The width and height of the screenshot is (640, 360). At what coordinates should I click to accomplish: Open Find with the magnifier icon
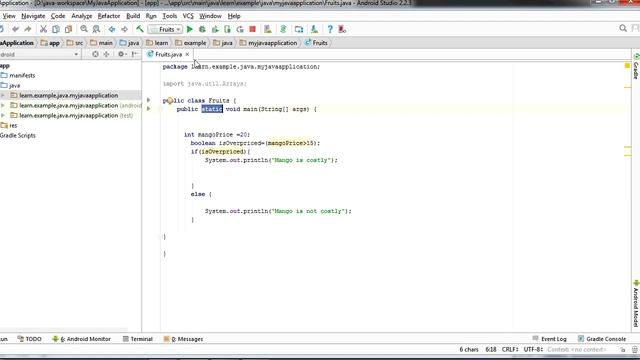click(x=84, y=29)
